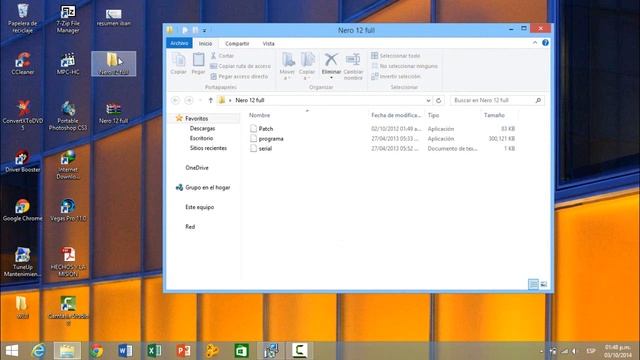Click the Copiar clipboard button in ribbon
640x360 pixels.
coord(178,64)
